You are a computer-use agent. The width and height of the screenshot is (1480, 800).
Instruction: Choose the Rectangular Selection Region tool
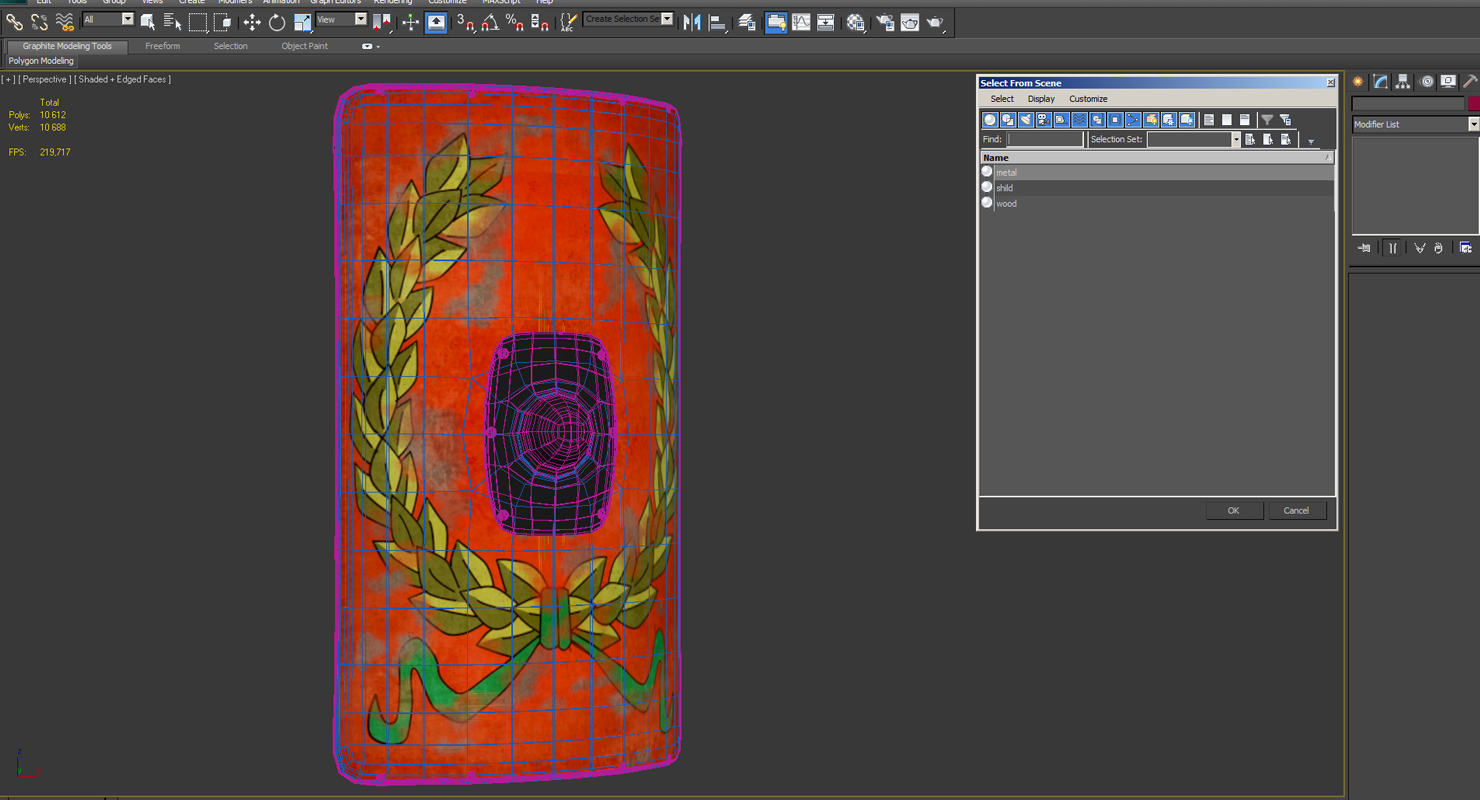coord(198,21)
